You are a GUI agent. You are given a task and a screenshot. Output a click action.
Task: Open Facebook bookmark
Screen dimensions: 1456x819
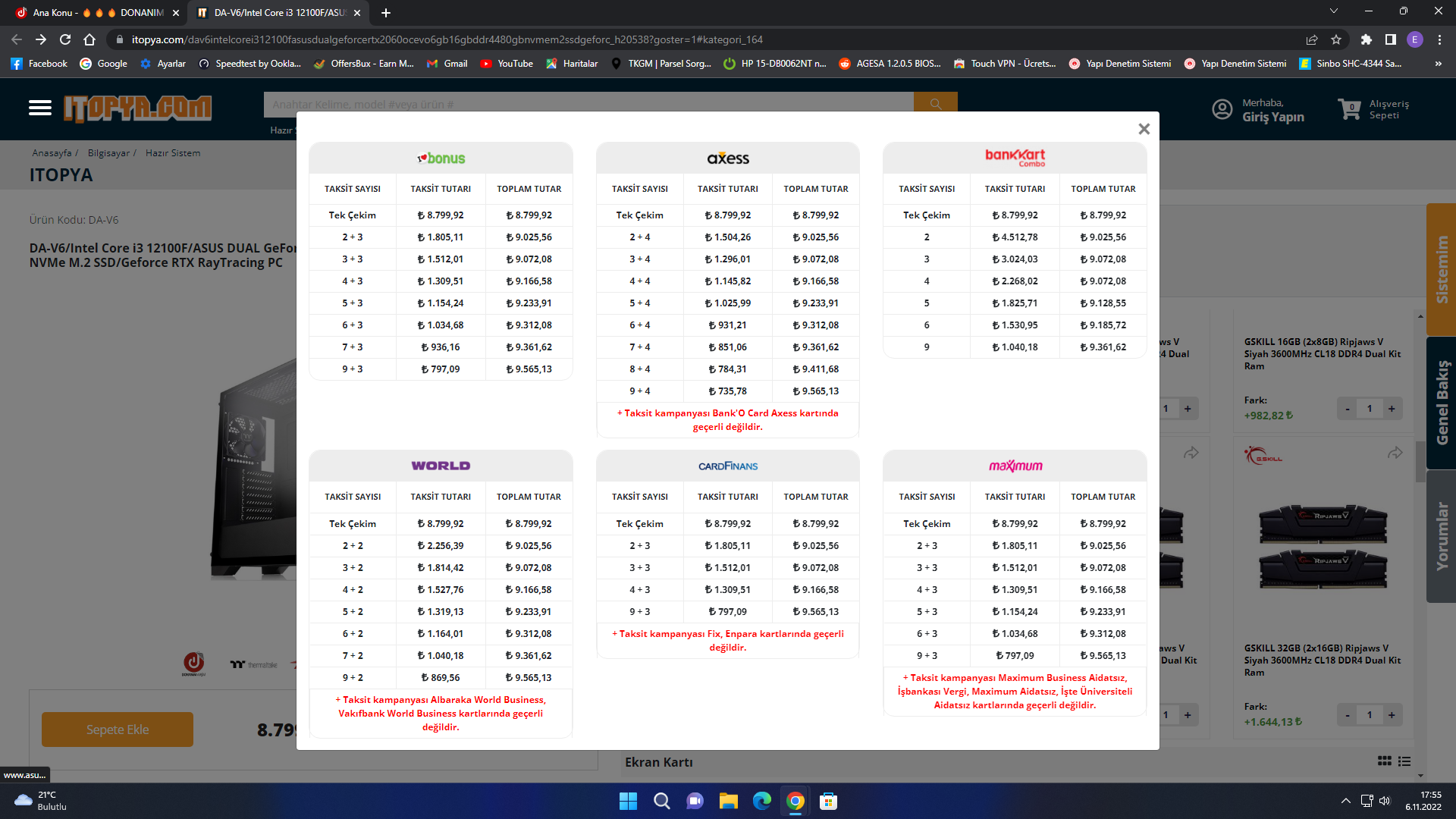click(39, 64)
